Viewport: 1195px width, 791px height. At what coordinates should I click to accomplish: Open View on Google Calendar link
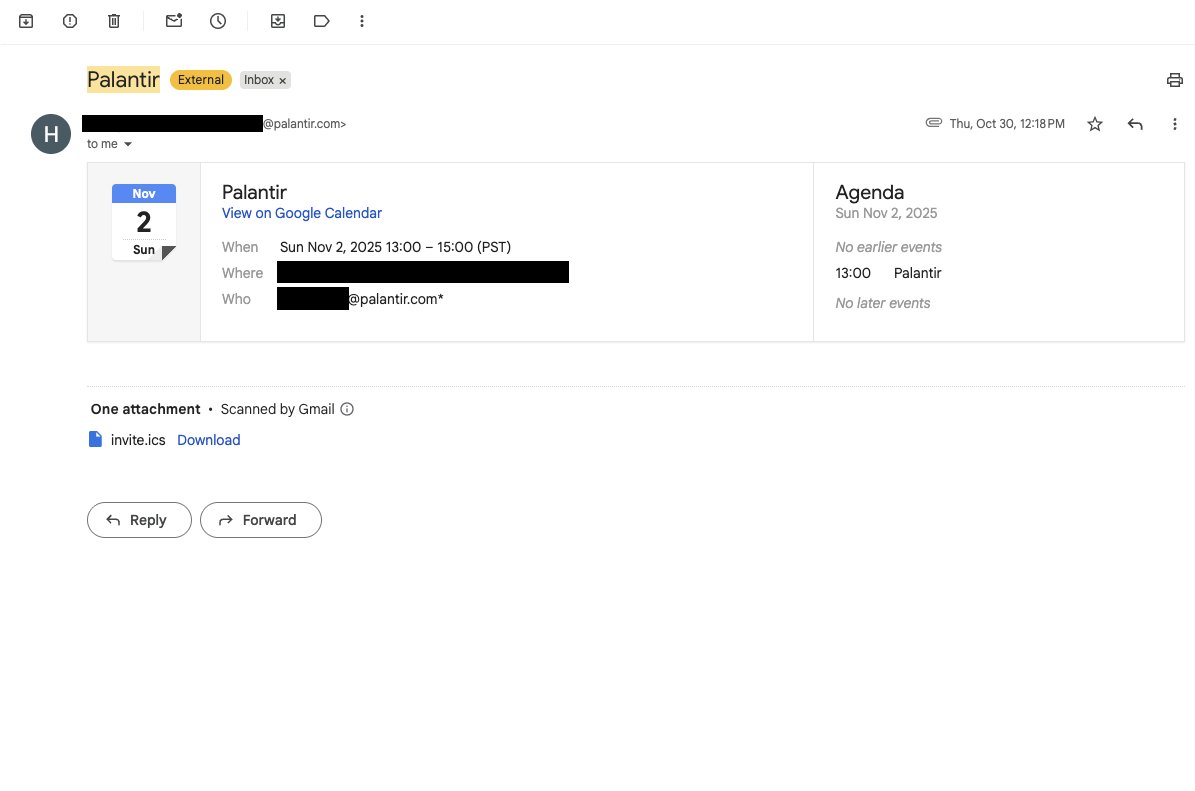pyautogui.click(x=302, y=213)
